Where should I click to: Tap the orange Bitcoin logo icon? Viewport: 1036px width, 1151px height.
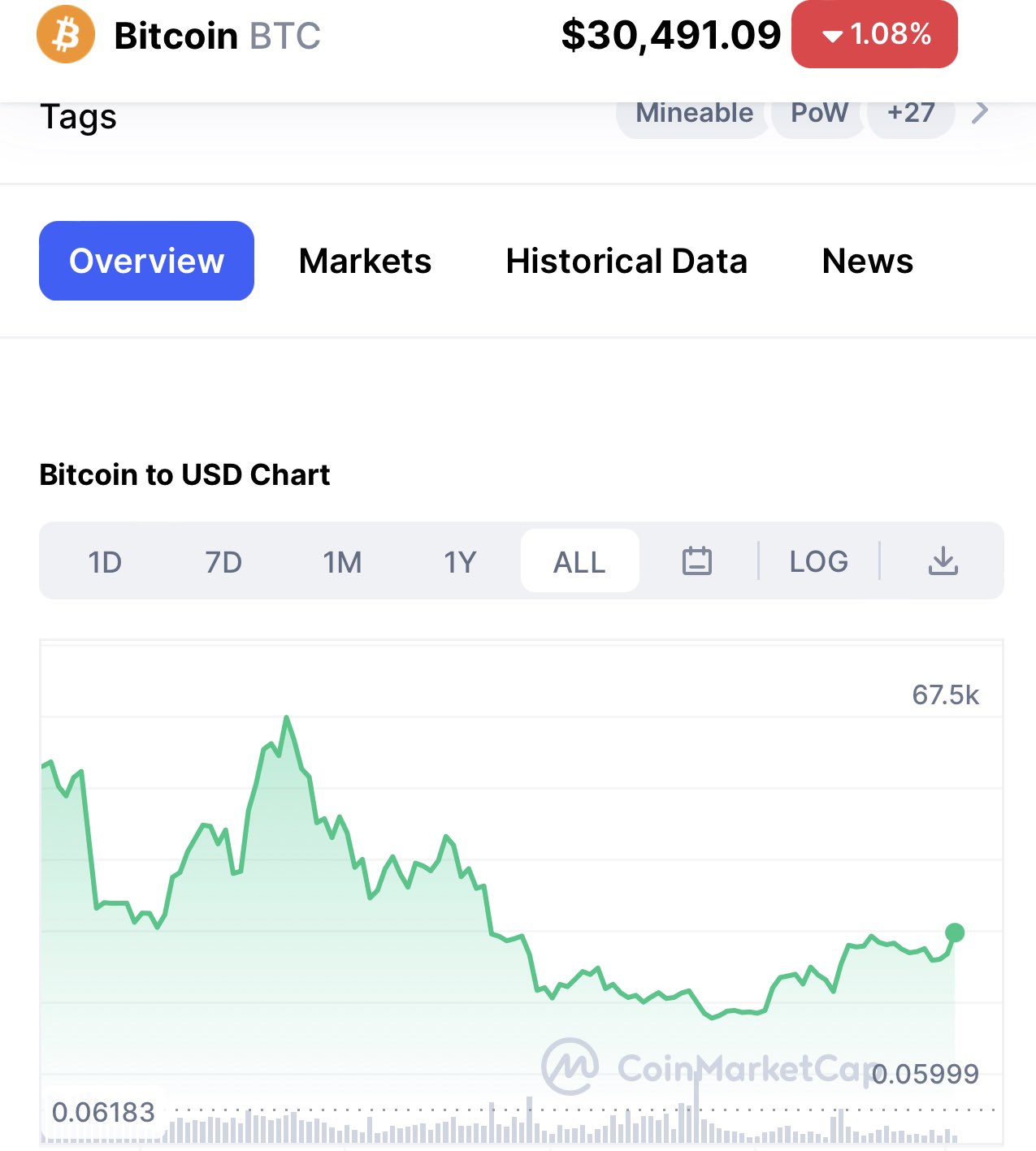(x=66, y=35)
